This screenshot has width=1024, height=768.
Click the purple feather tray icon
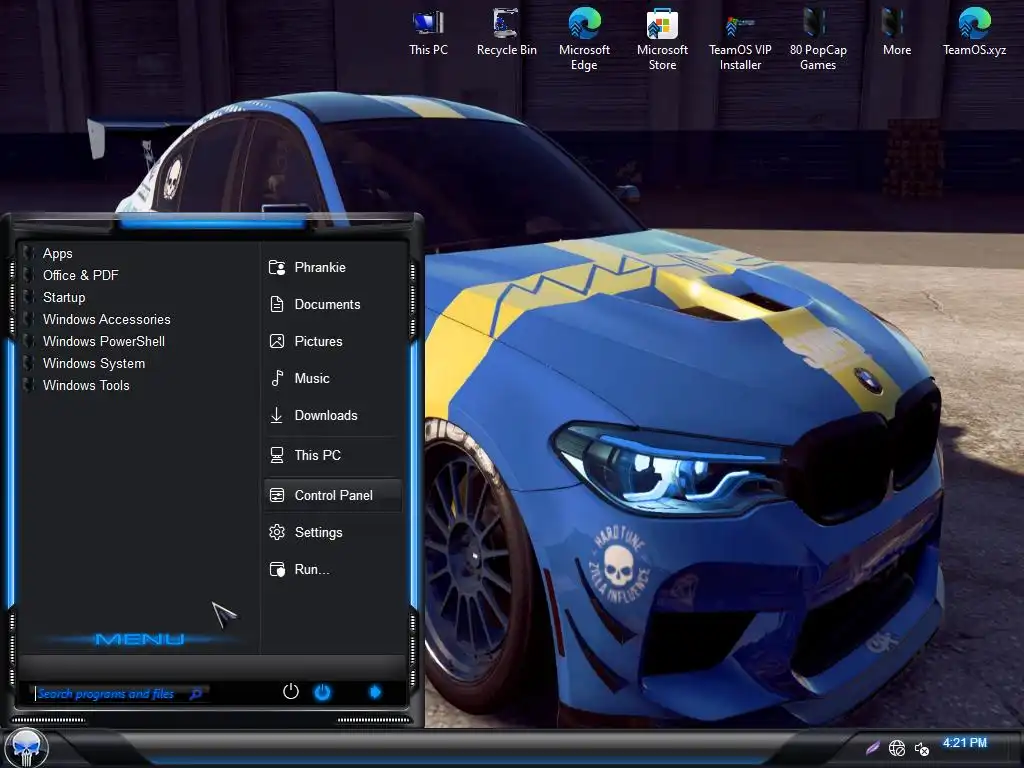[x=872, y=748]
